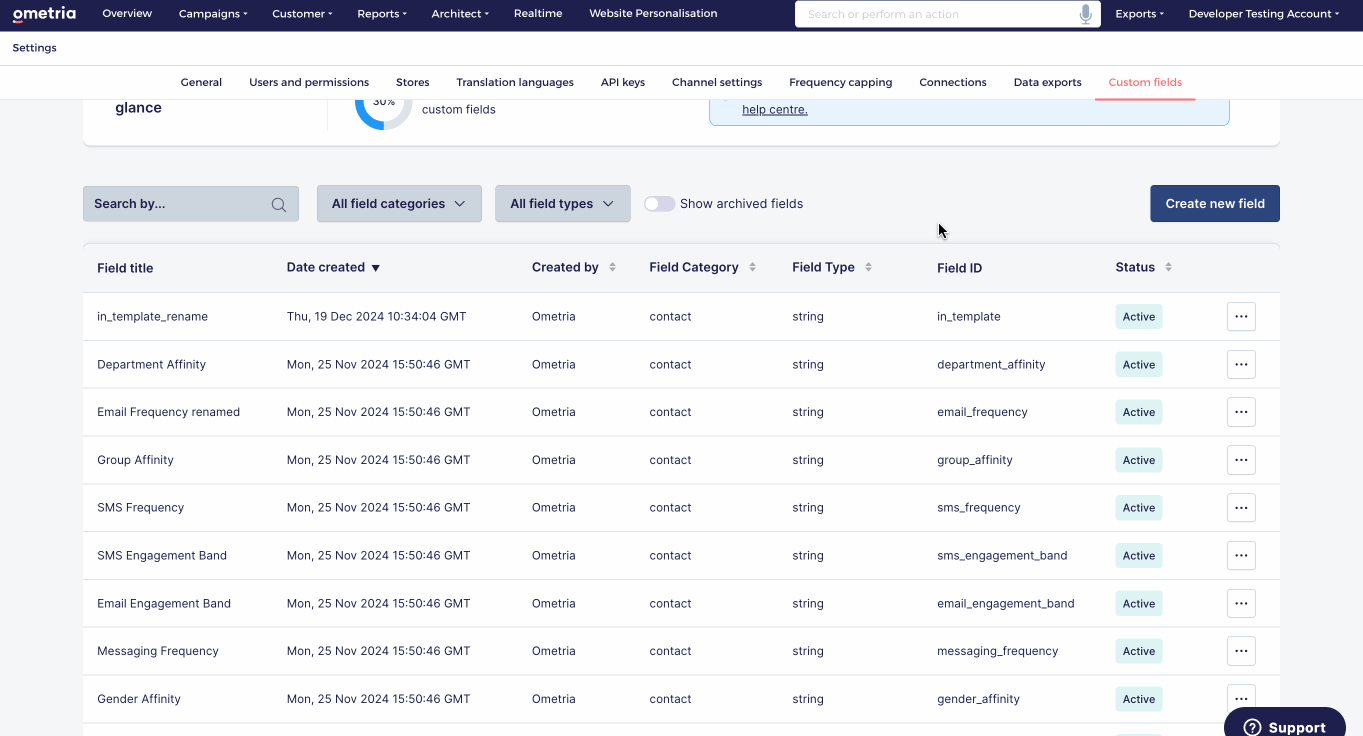Open more options for Messaging Frequency row

[x=1241, y=651]
